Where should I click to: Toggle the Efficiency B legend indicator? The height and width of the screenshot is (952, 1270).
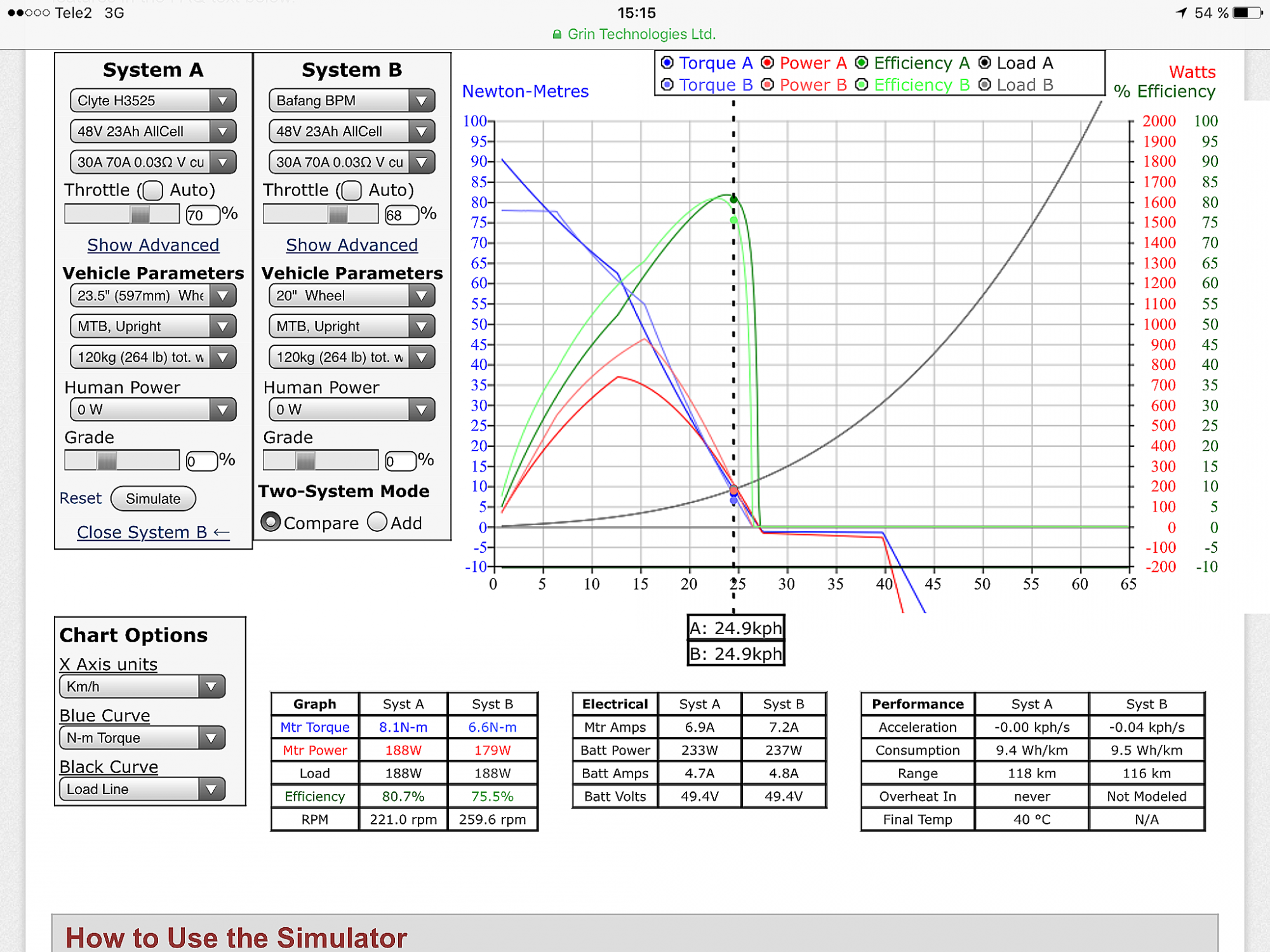tap(861, 85)
